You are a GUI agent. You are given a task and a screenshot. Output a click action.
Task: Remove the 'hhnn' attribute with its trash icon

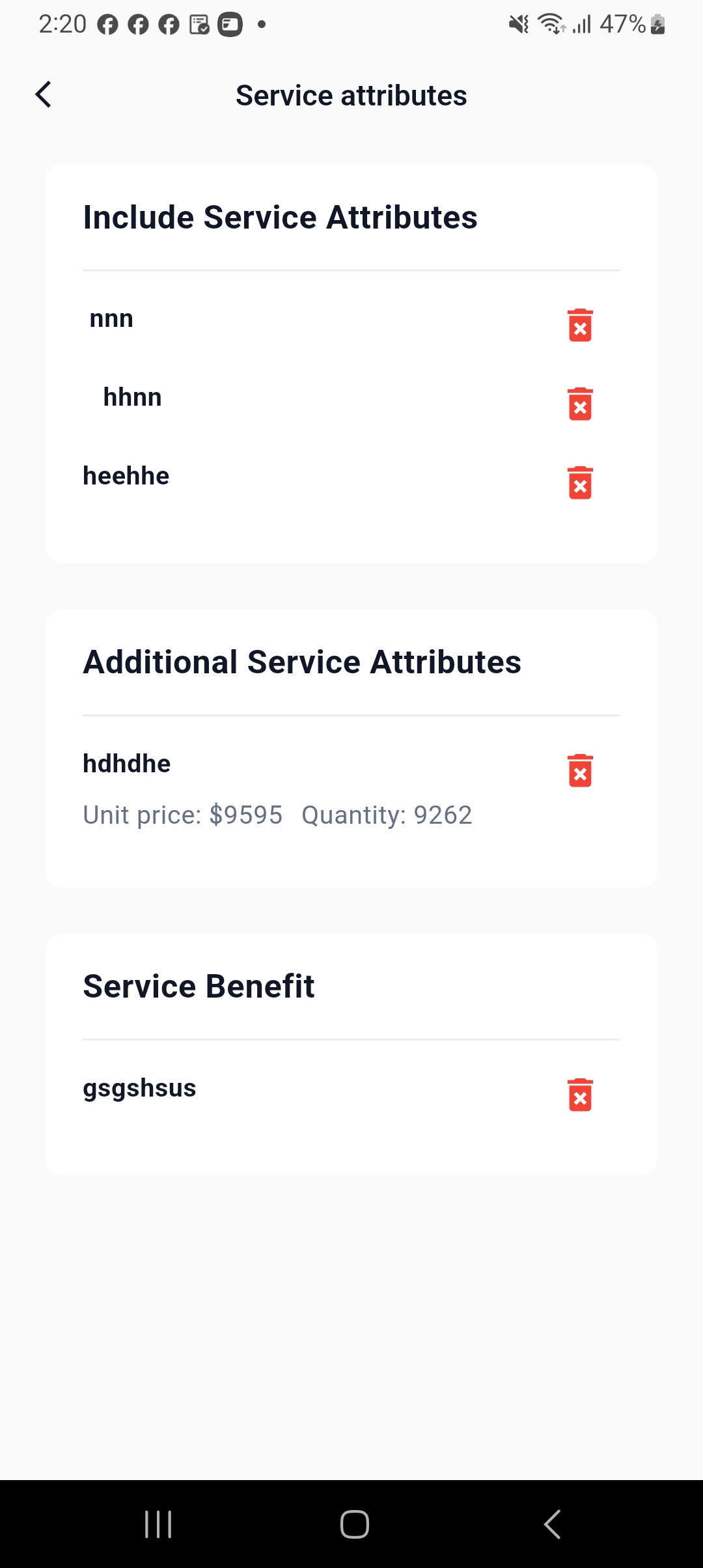pyautogui.click(x=580, y=404)
